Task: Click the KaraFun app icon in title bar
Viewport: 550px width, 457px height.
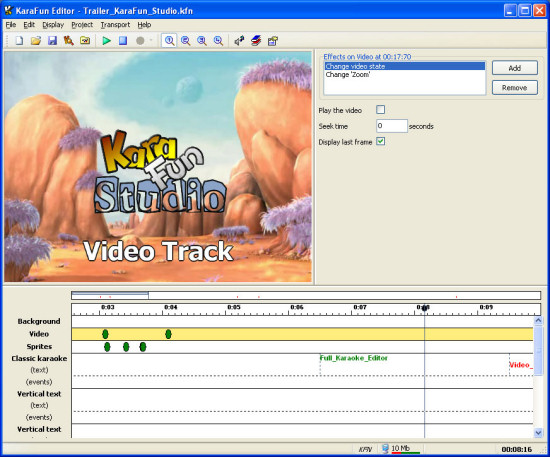Action: [x=8, y=11]
